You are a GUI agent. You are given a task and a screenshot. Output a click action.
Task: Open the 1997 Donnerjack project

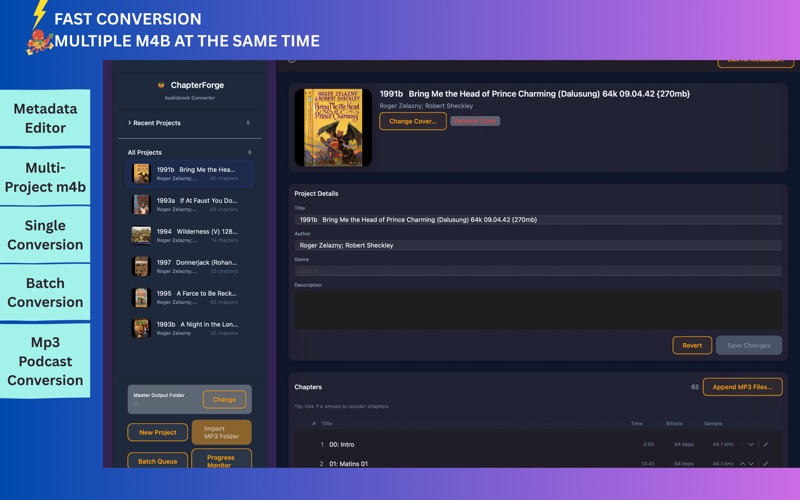189,266
